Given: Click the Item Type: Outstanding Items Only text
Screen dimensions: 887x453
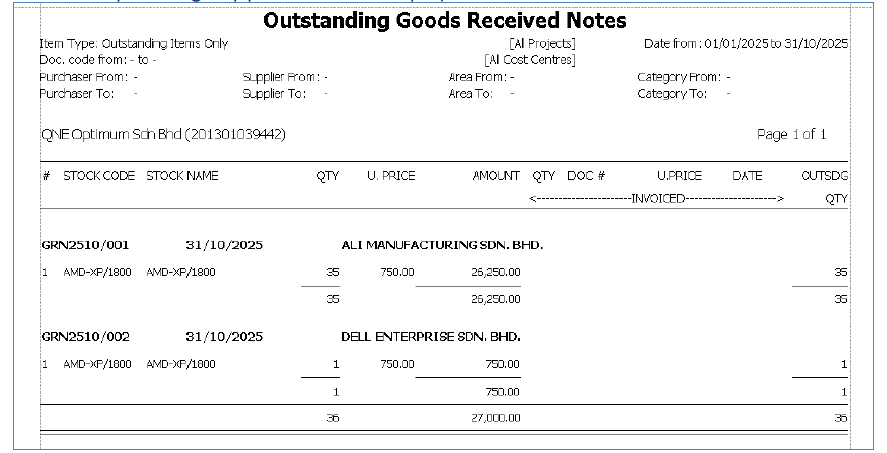Looking at the screenshot, I should [133, 44].
